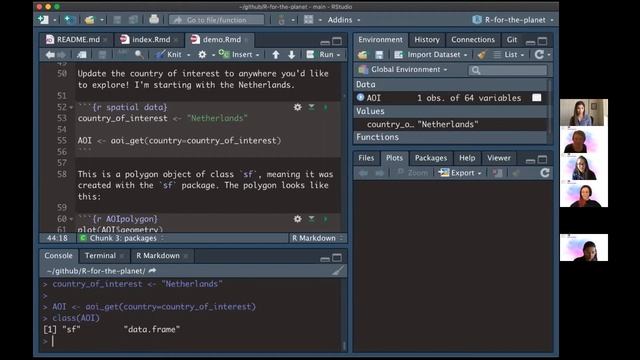The width and height of the screenshot is (640, 360).
Task: Open the R-for-the-planet project menu
Action: pyautogui.click(x=513, y=20)
